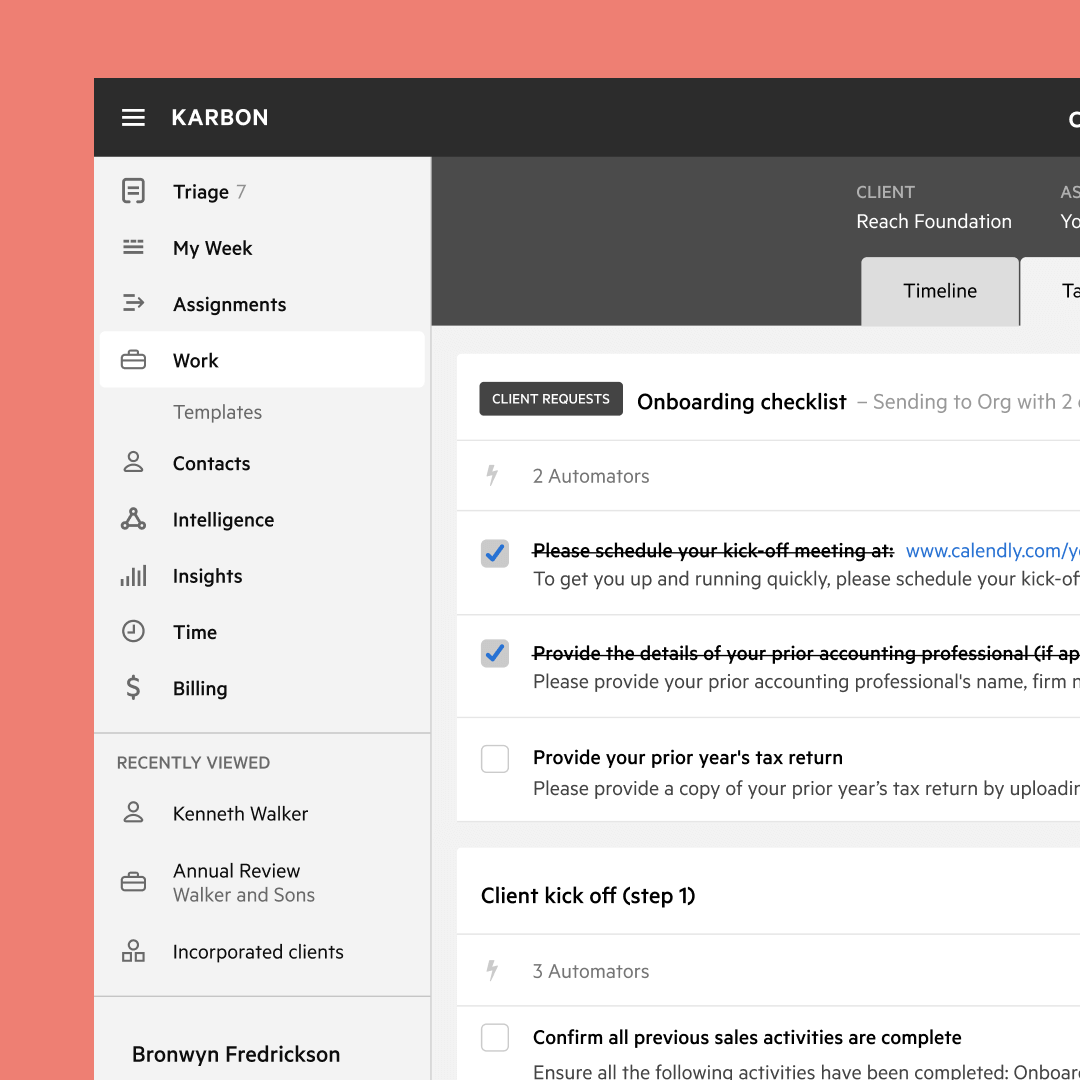
Task: Check Confirm all previous sales activities
Action: point(495,1038)
